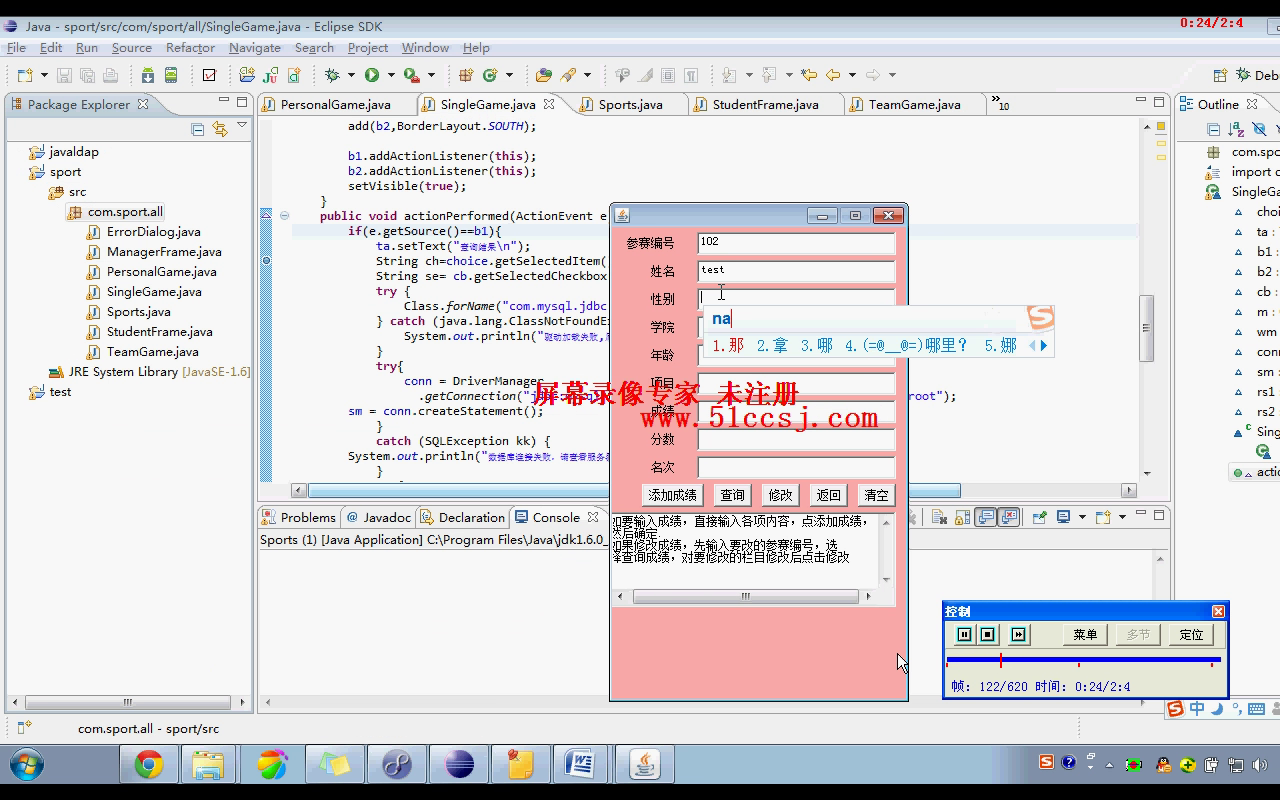This screenshot has width=1280, height=800.
Task: Open the Project menu
Action: tap(368, 47)
